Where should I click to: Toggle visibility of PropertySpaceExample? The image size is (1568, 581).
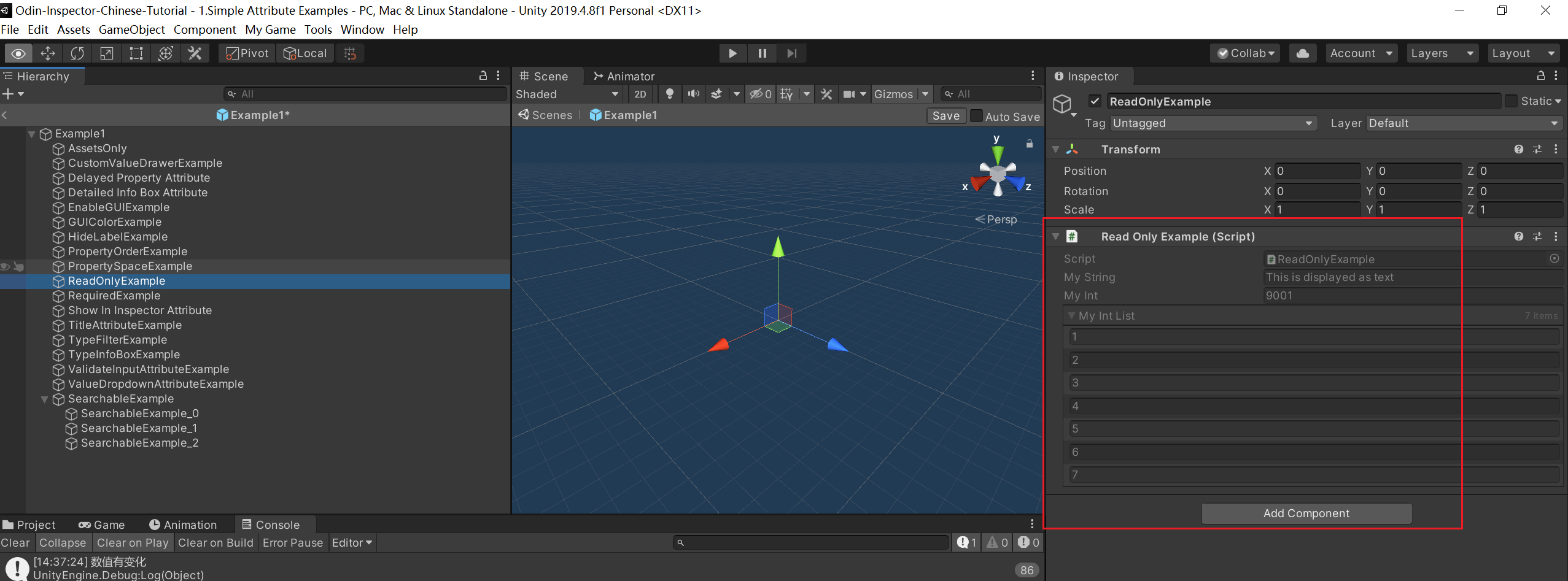click(5, 266)
